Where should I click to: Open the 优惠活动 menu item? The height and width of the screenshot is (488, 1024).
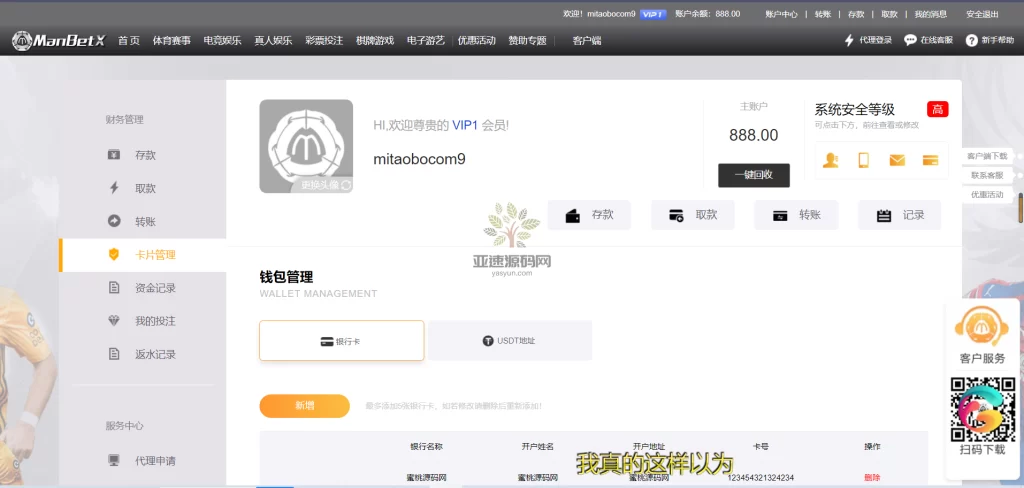click(x=477, y=41)
